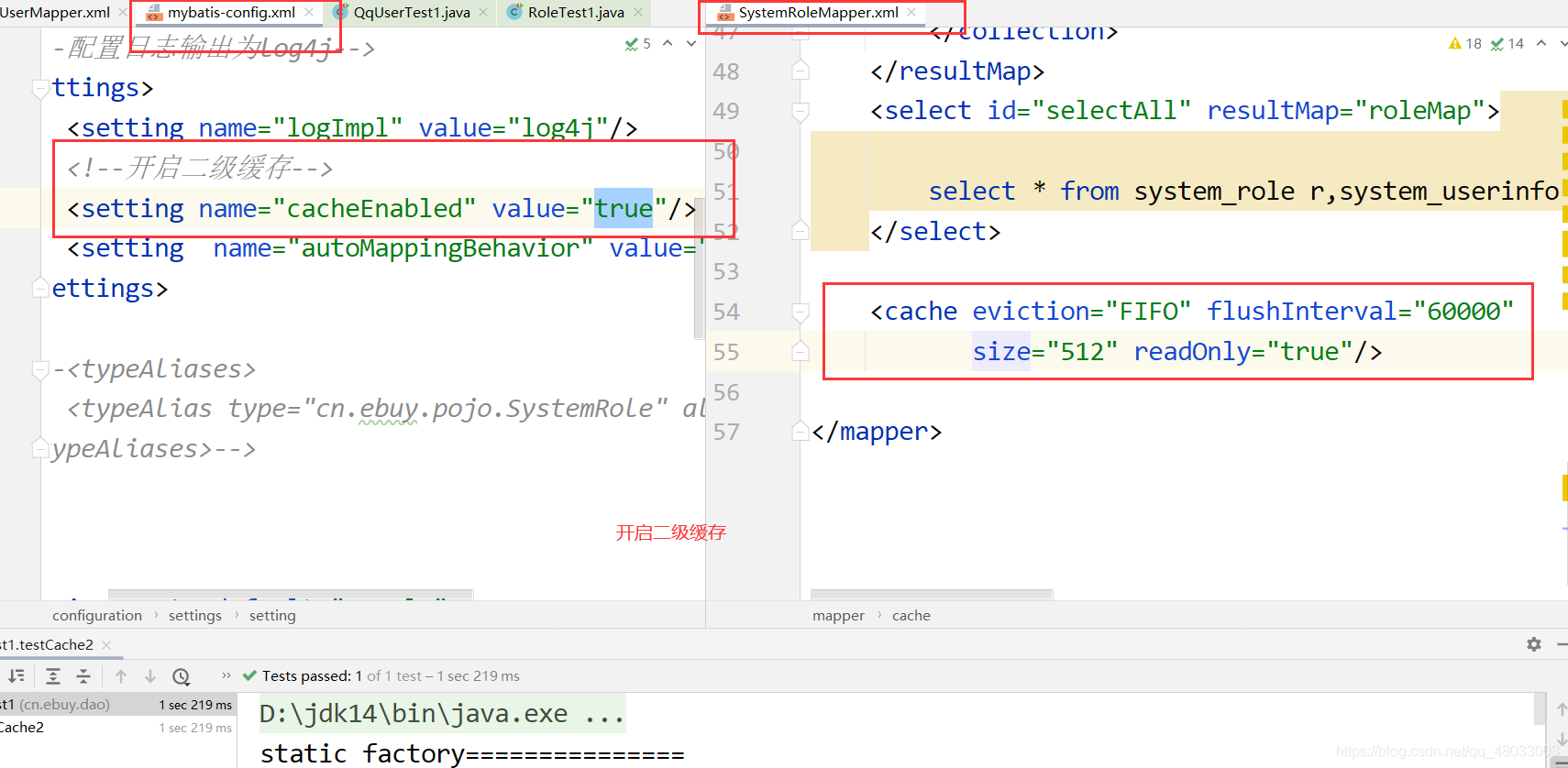Close the UserMapper.xml tab
The image size is (1568, 768).
(x=123, y=12)
